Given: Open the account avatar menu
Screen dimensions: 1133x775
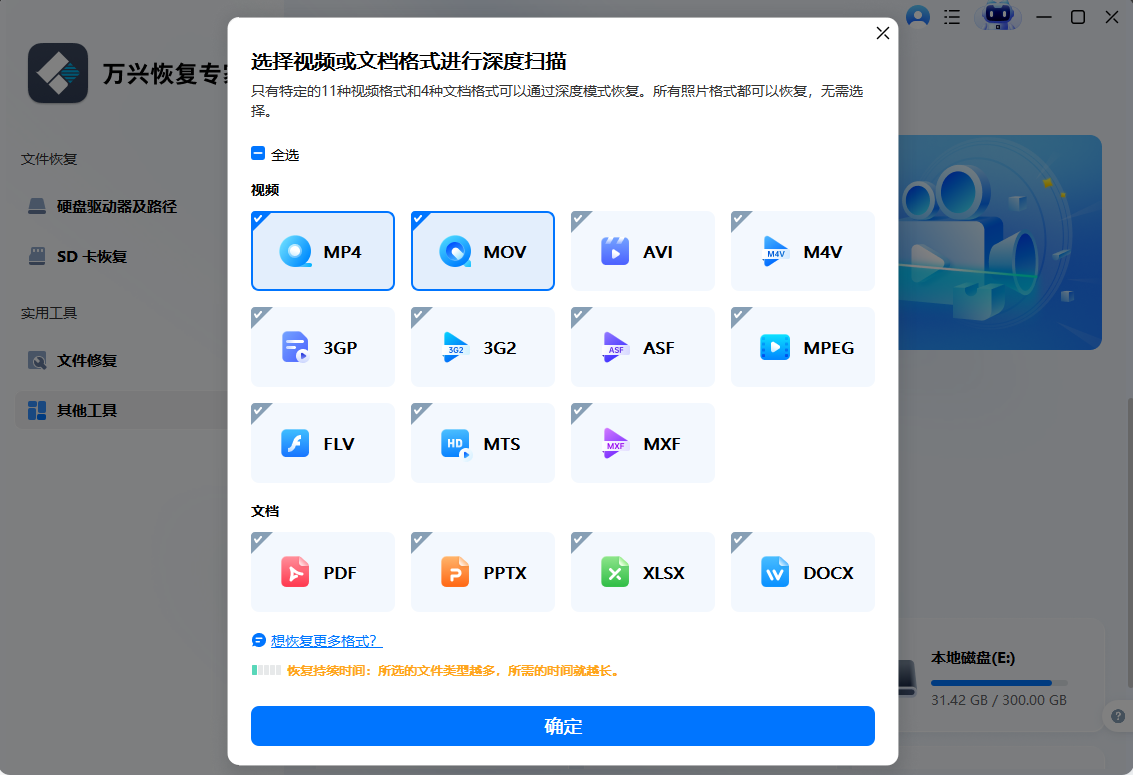Looking at the screenshot, I should [x=918, y=17].
